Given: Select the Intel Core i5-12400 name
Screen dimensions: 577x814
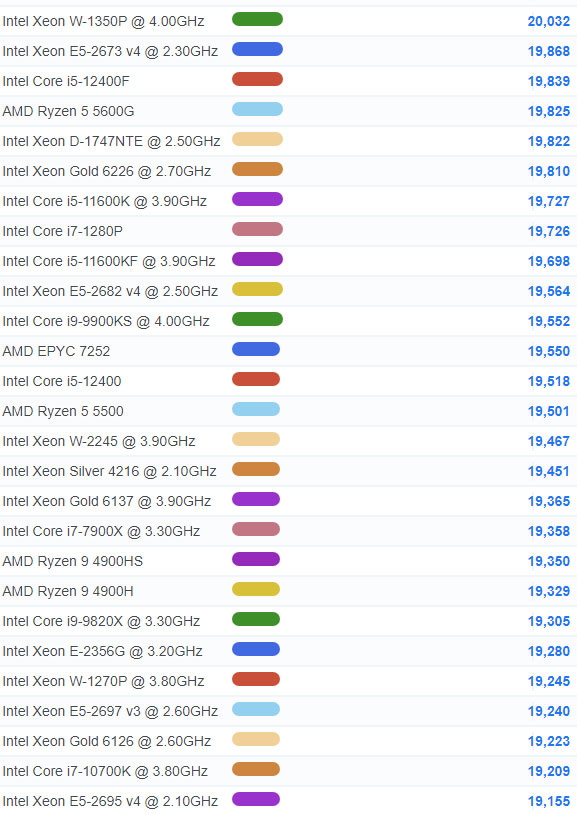Looking at the screenshot, I should 62,382.
